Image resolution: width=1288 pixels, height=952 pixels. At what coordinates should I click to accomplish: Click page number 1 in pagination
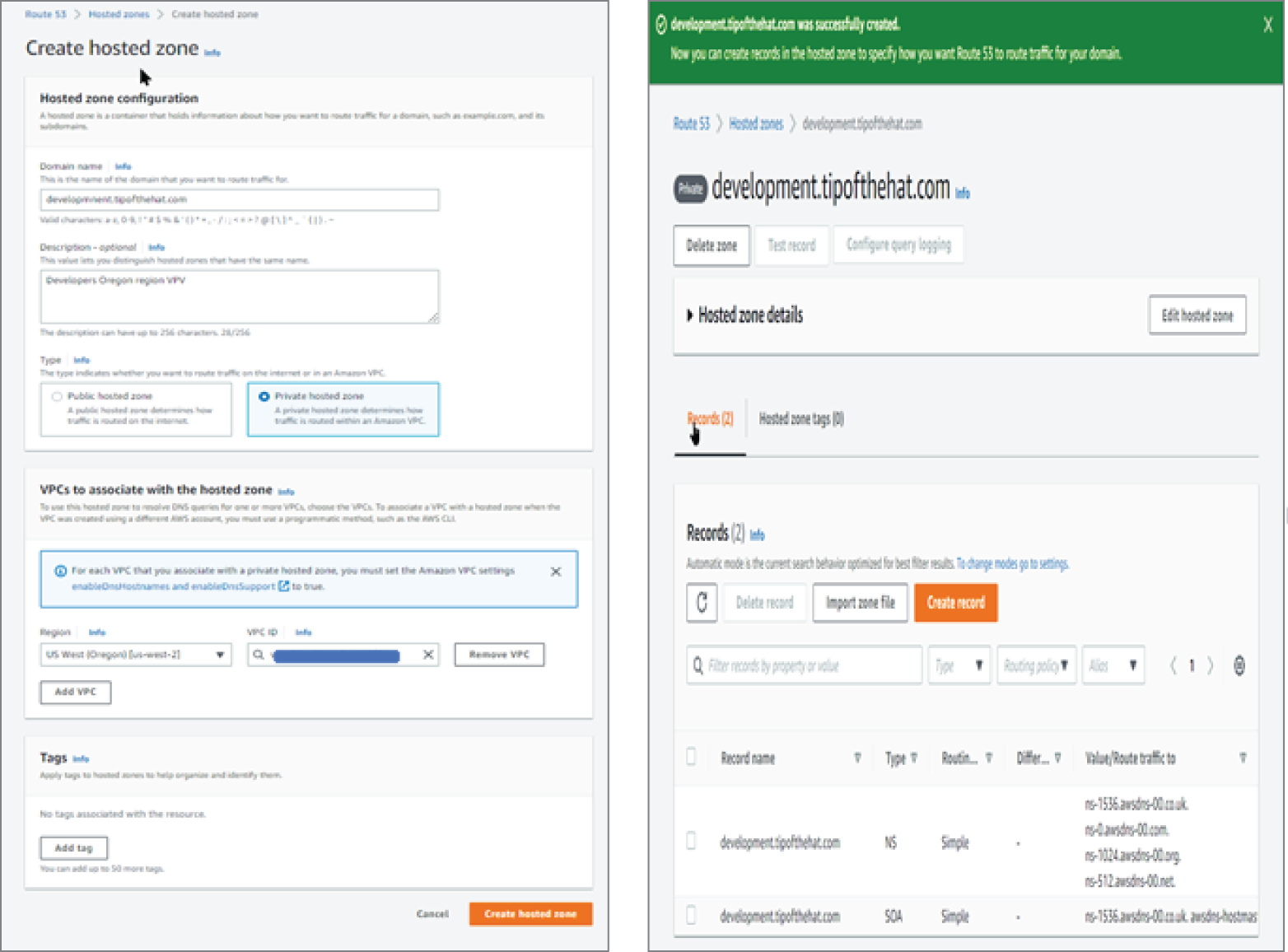coord(1192,665)
